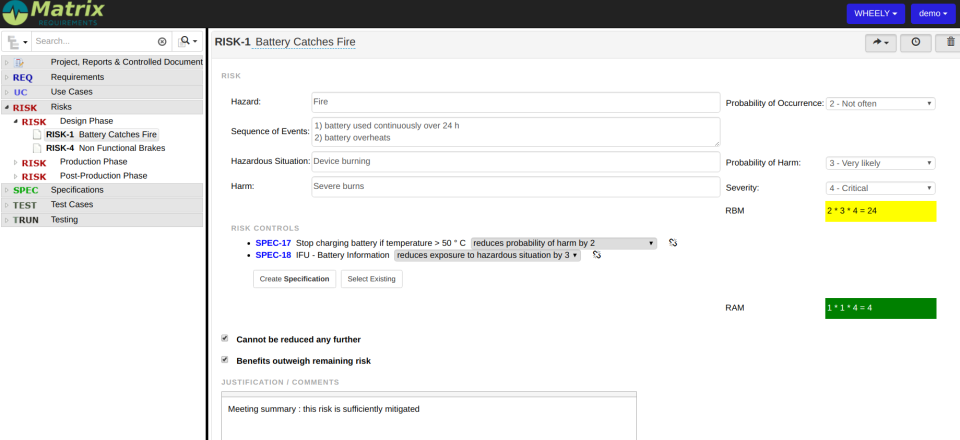Open the demo user menu
The image size is (960, 440).
(934, 14)
